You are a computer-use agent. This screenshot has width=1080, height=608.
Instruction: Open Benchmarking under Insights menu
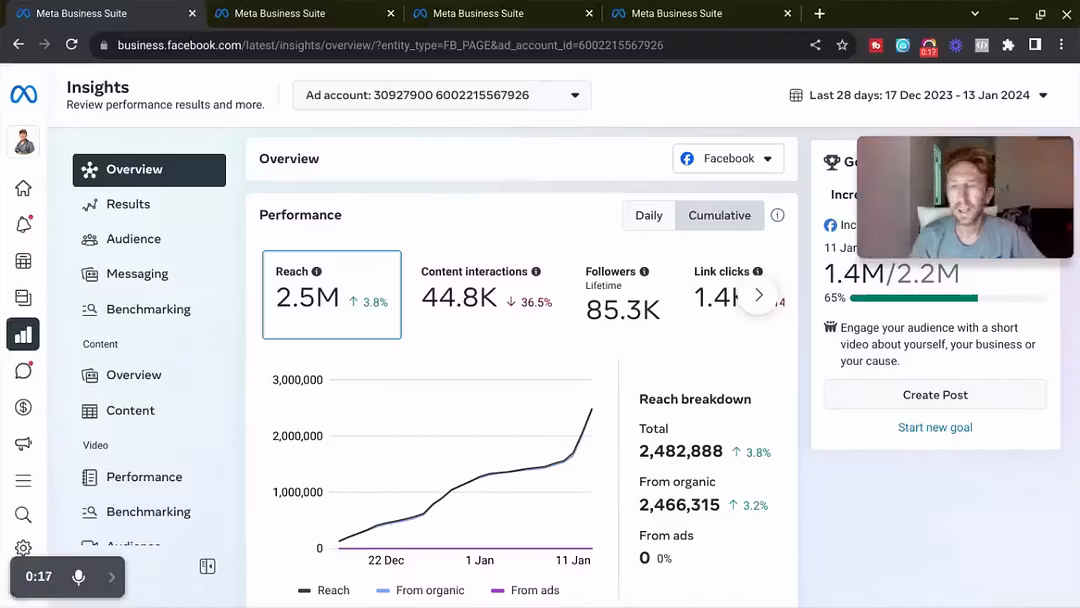[x=148, y=309]
